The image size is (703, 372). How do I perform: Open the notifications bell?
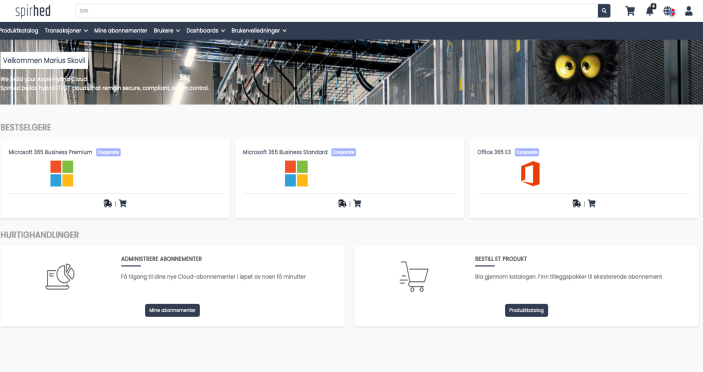(650, 10)
